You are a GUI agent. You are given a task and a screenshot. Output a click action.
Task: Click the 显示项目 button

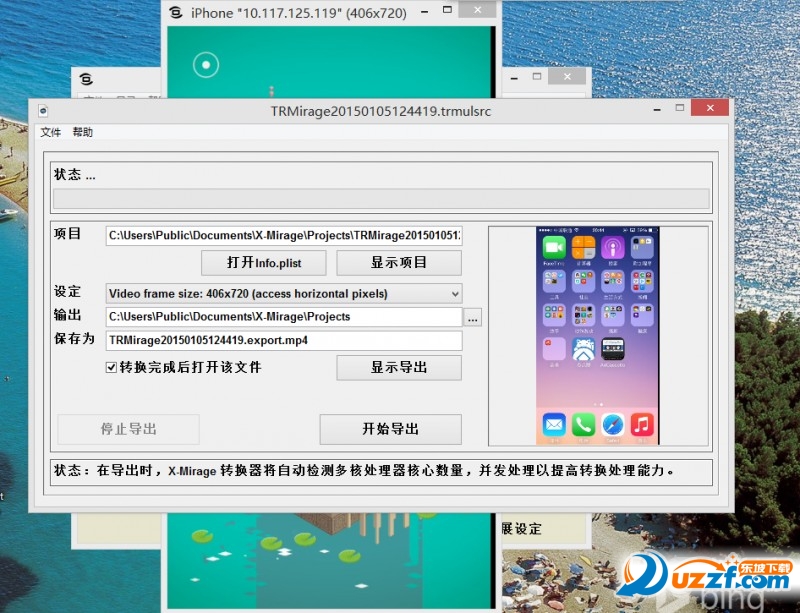399,263
